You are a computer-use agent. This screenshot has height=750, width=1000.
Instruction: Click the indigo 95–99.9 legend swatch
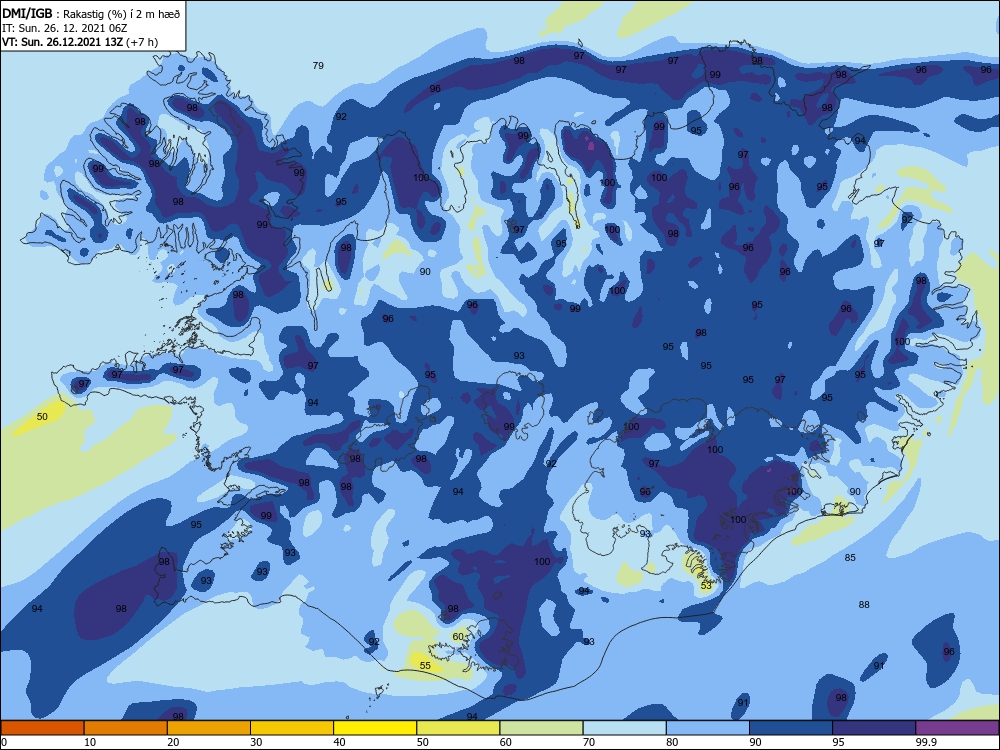coord(874,728)
